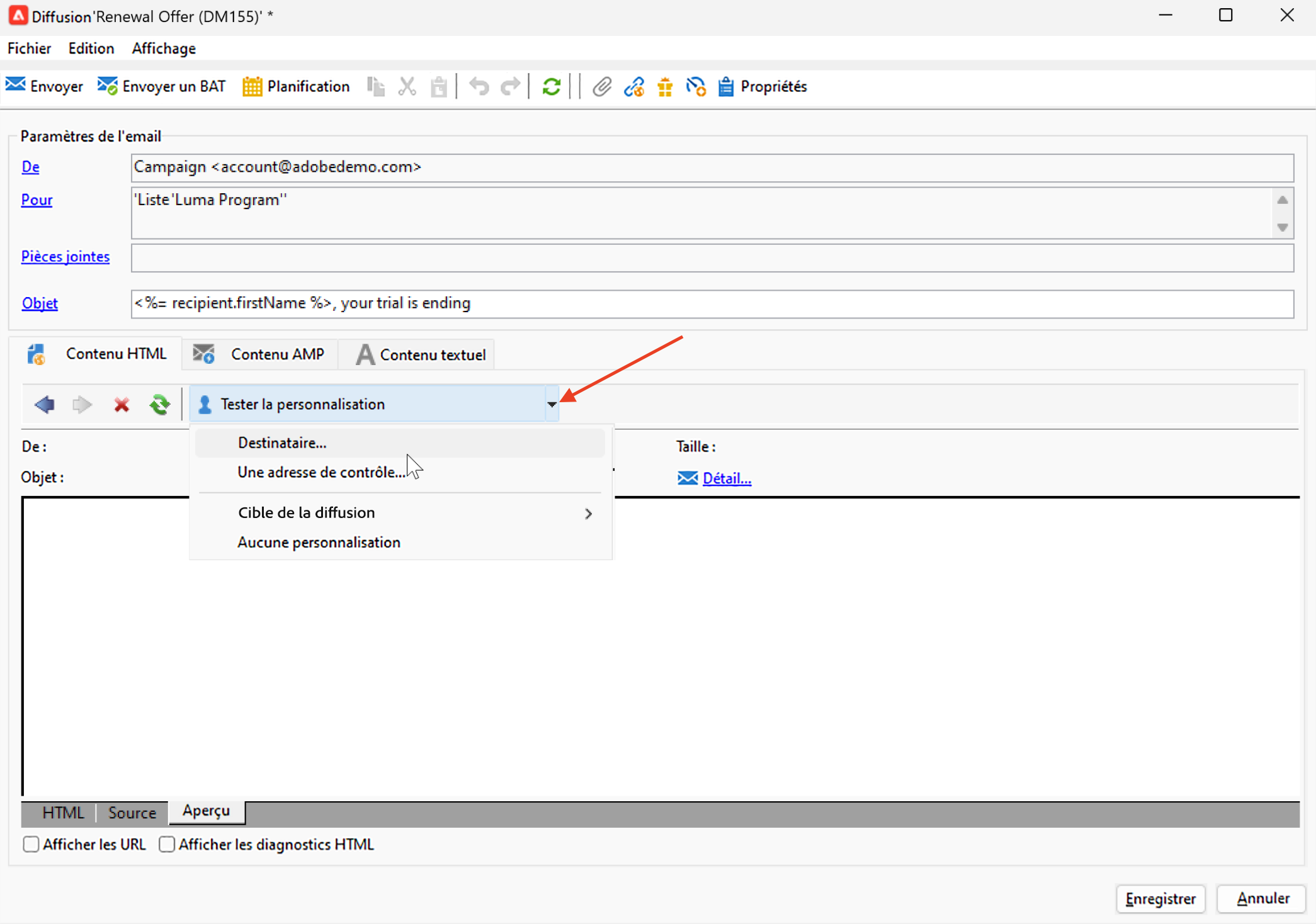Open the Propriétés clipboard icon
The image size is (1316, 924).
click(726, 86)
